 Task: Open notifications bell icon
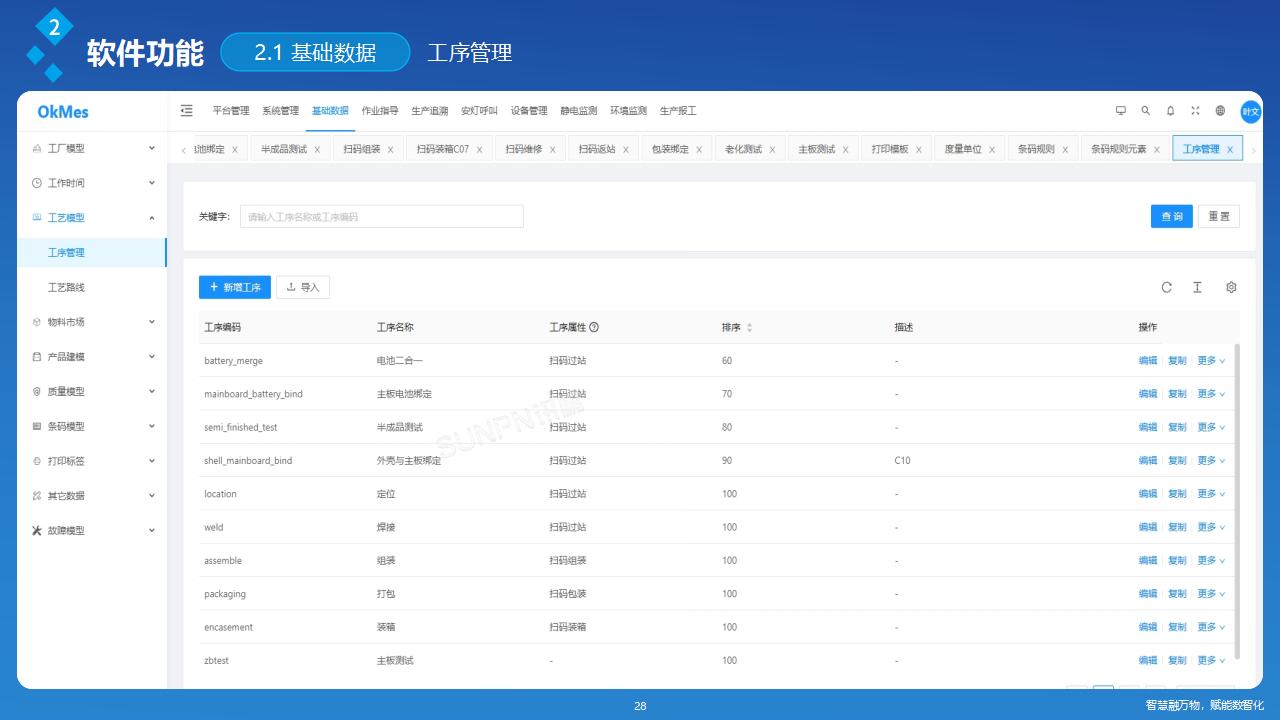1171,111
